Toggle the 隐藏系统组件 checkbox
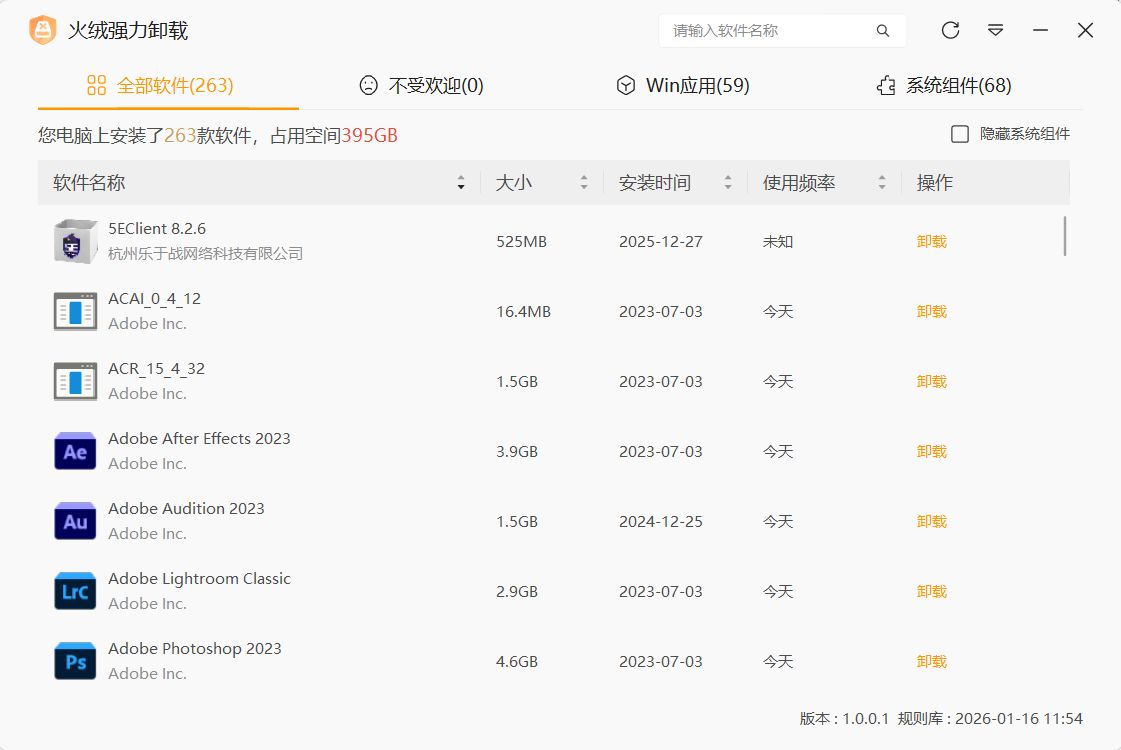 [960, 134]
